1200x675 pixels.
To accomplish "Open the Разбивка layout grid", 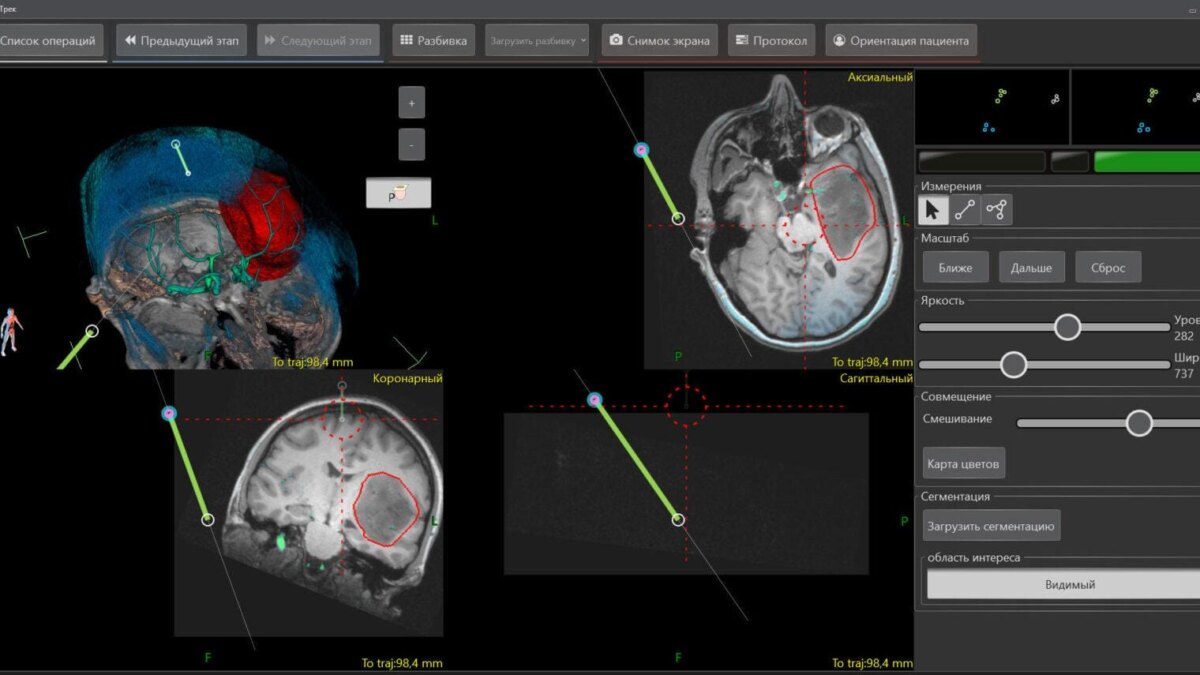I will (433, 41).
